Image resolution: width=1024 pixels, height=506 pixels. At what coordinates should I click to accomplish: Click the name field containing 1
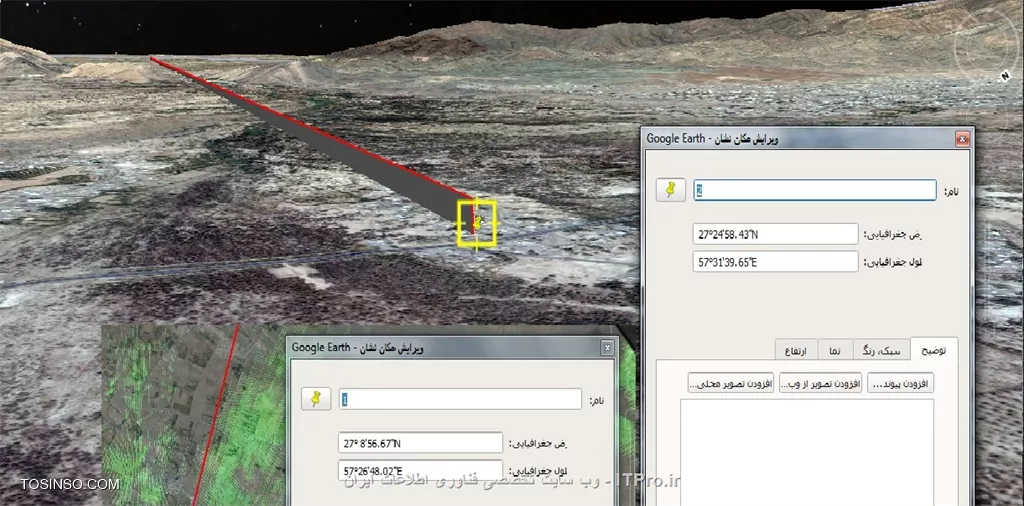click(x=460, y=400)
